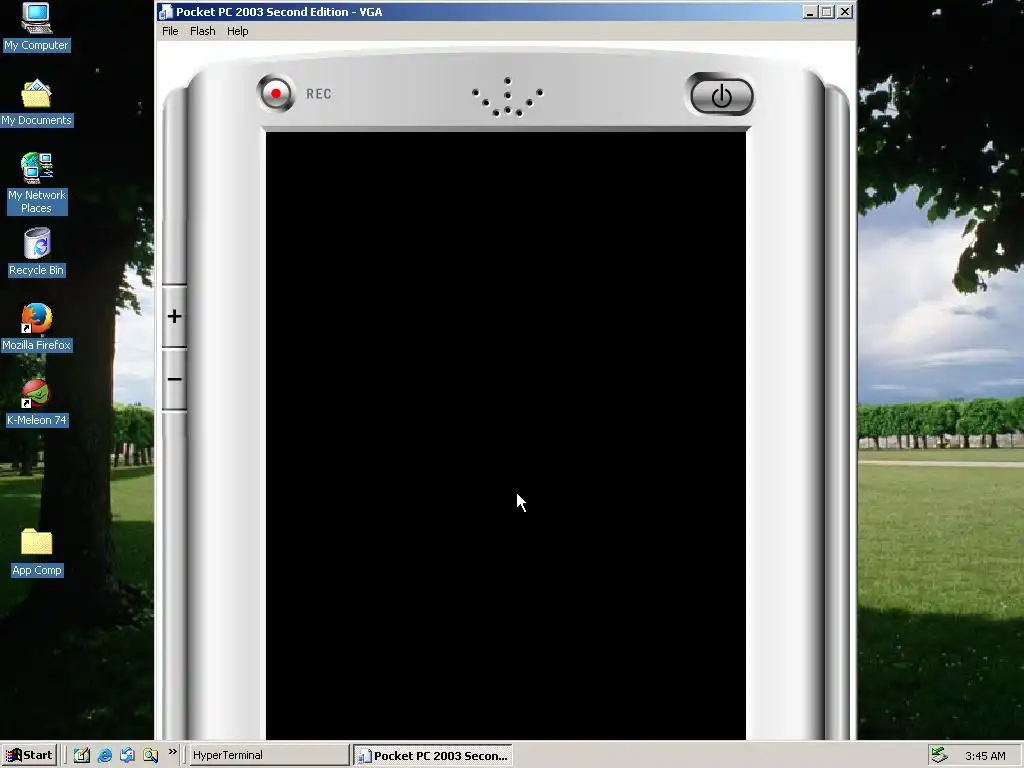This screenshot has height=768, width=1024.
Task: Open the Flash menu
Action: [202, 31]
